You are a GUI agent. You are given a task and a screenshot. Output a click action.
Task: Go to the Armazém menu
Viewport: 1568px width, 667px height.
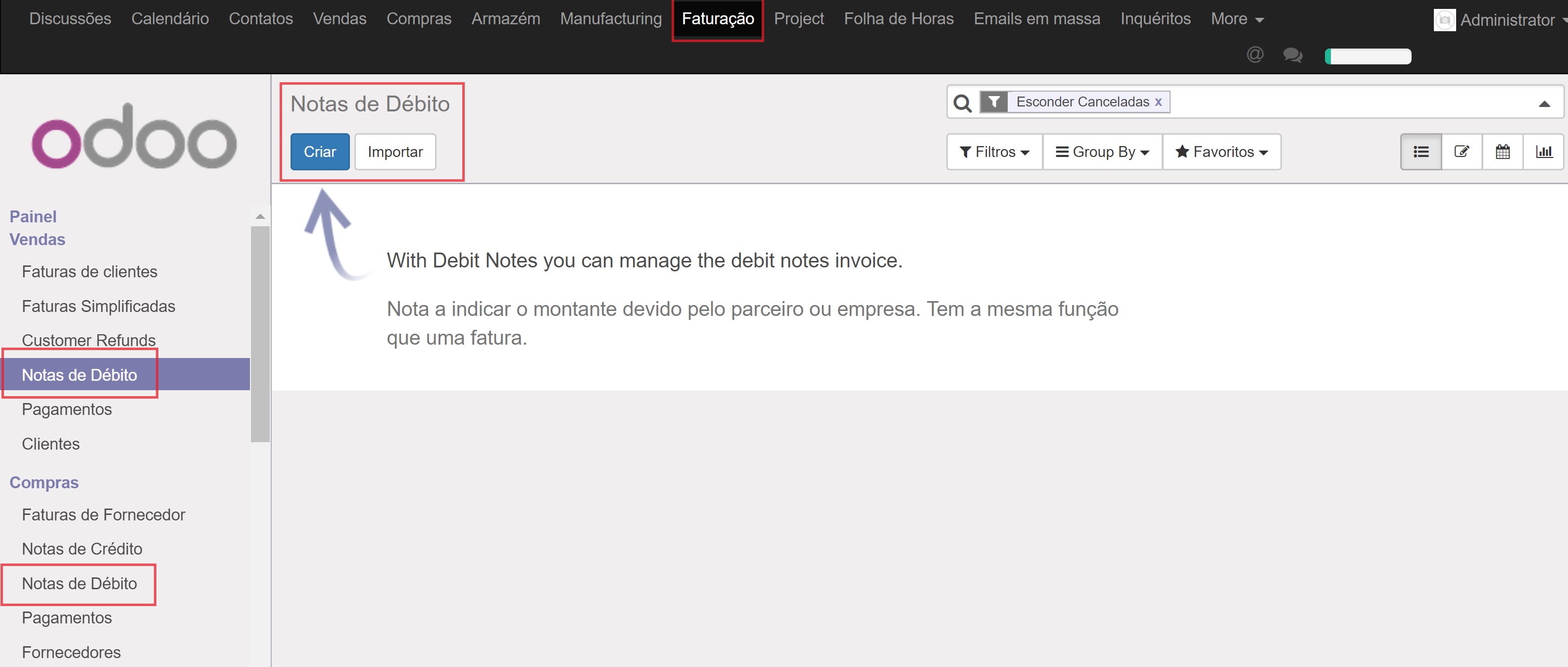[505, 19]
